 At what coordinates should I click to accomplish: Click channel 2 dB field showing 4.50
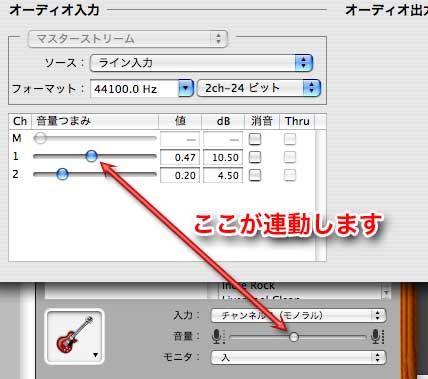coord(223,175)
